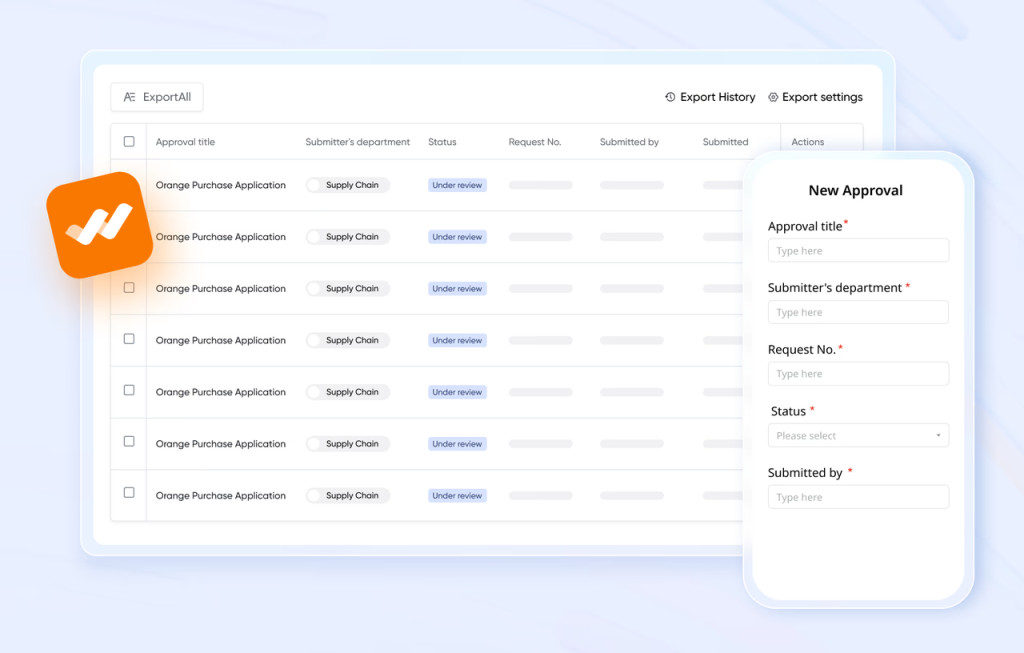This screenshot has height=653, width=1024.
Task: Open Export History link text
Action: 717,97
